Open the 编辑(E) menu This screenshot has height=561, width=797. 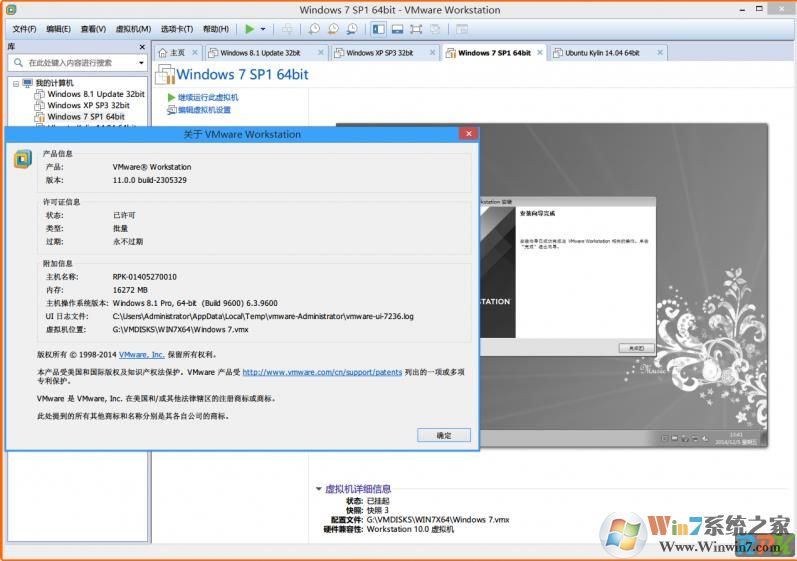(58, 29)
